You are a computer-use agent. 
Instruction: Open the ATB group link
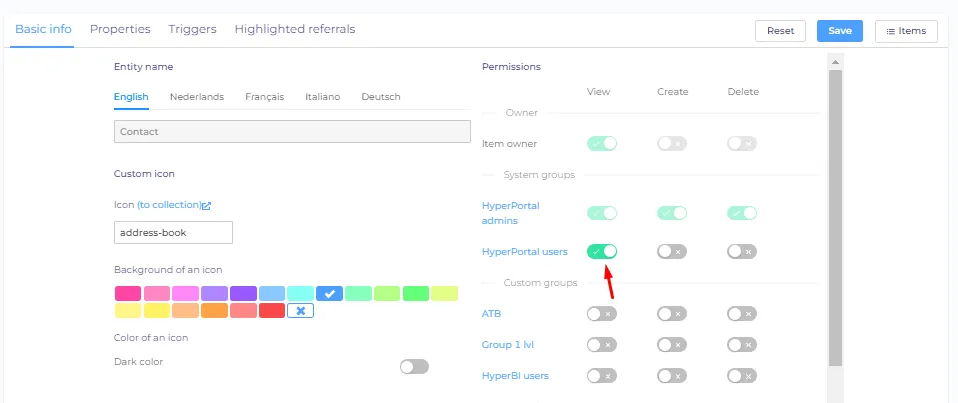pyautogui.click(x=491, y=314)
